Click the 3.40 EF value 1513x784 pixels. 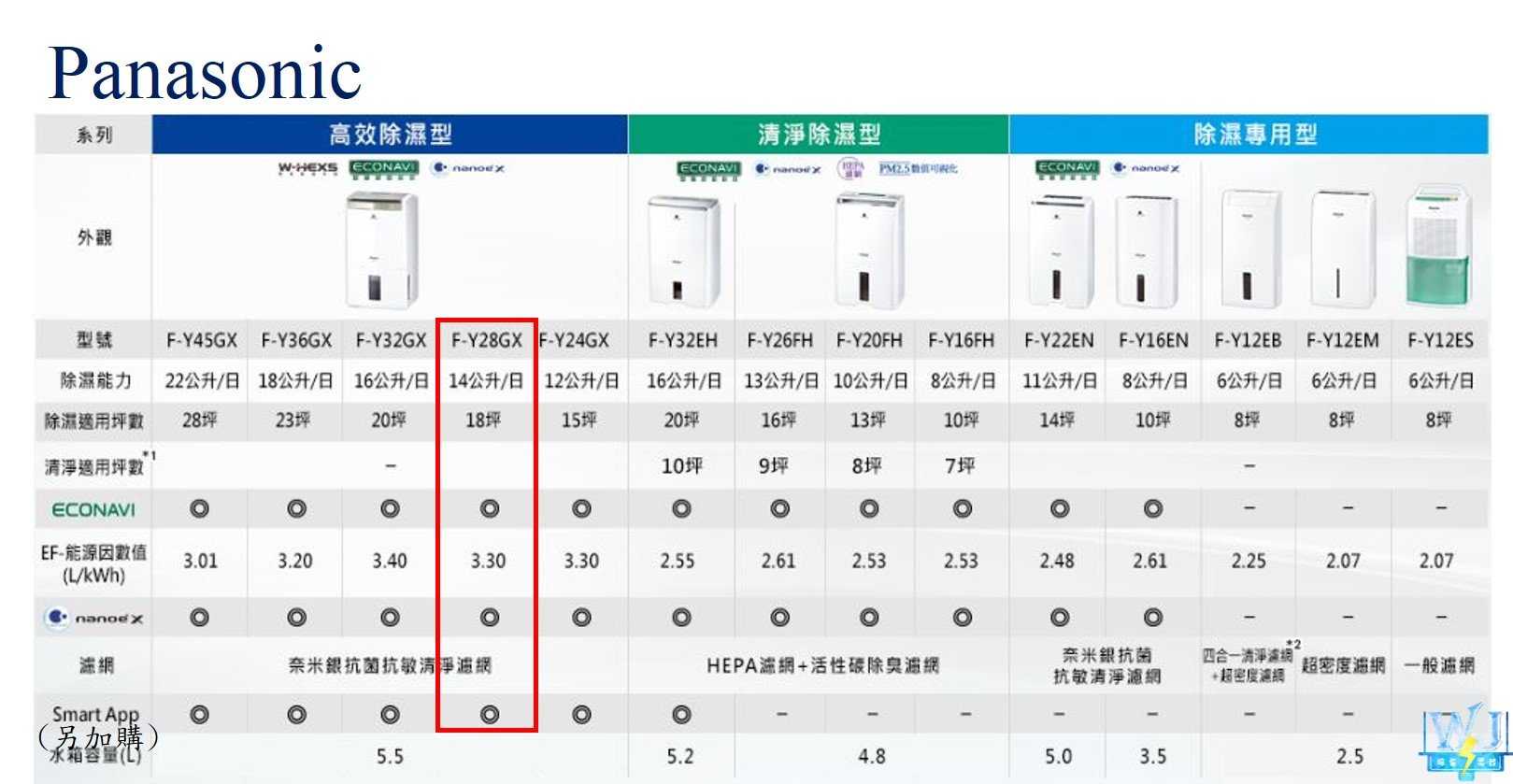(390, 562)
